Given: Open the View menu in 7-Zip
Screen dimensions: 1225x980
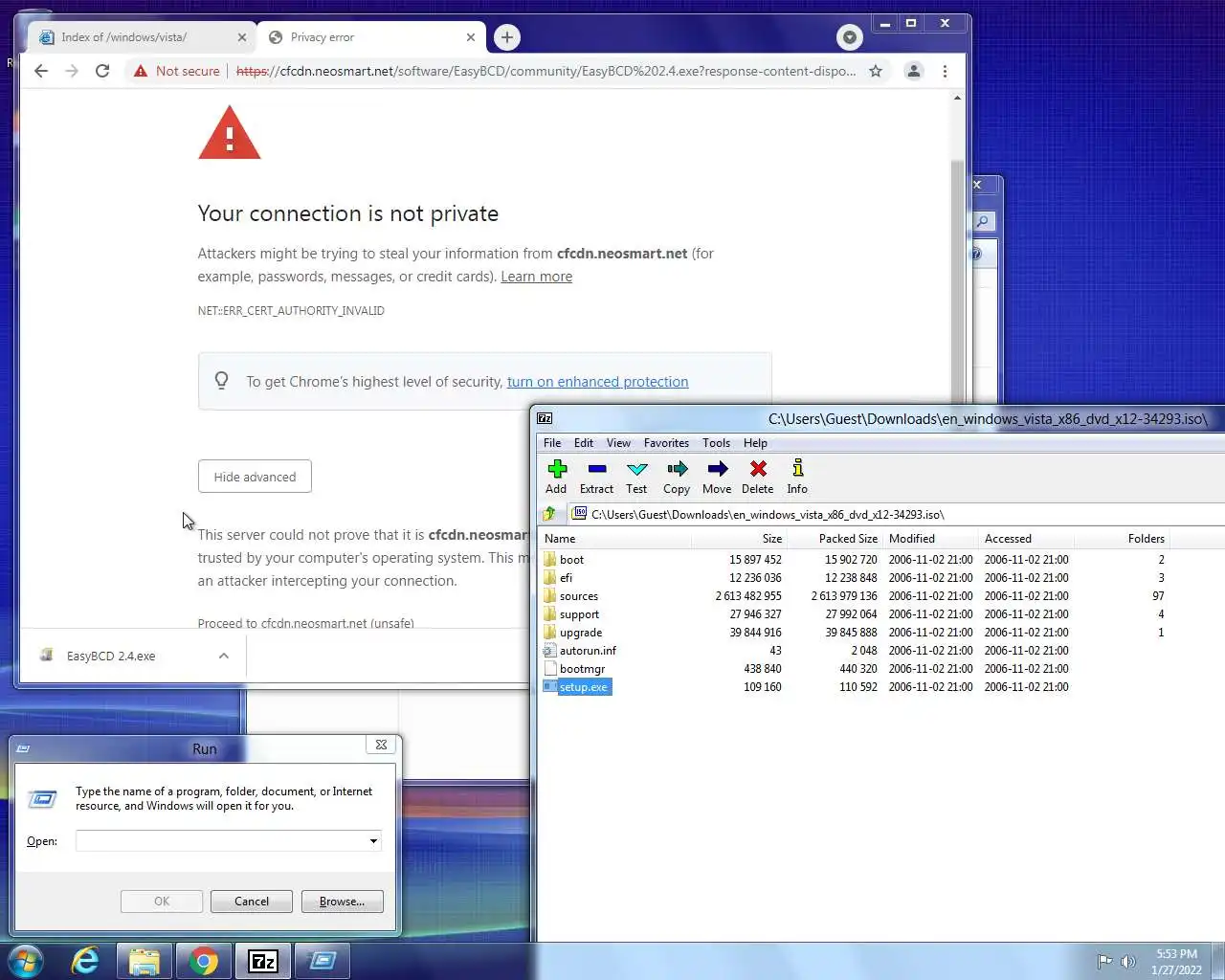Looking at the screenshot, I should 618,443.
